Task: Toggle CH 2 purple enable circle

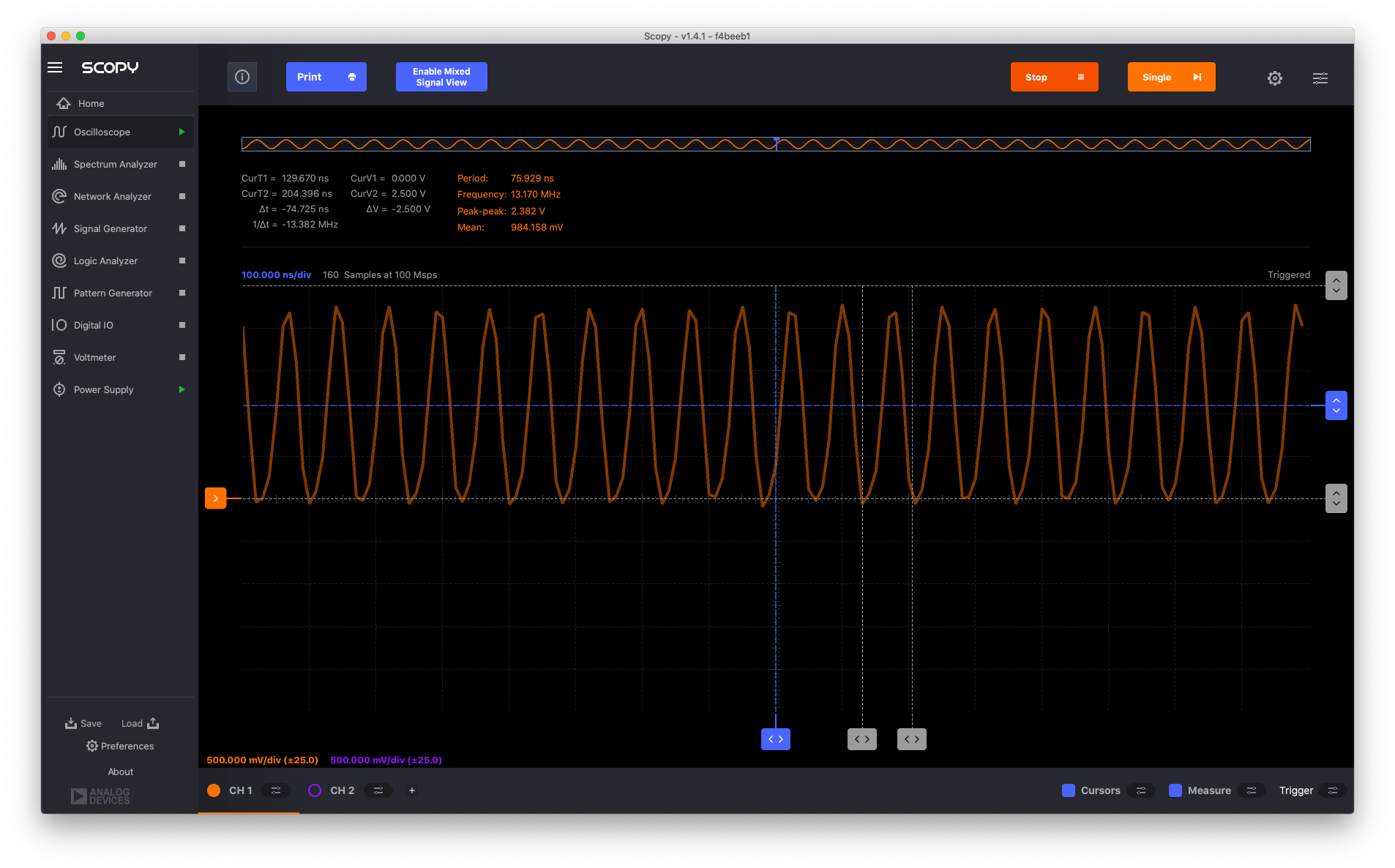Action: 315,790
